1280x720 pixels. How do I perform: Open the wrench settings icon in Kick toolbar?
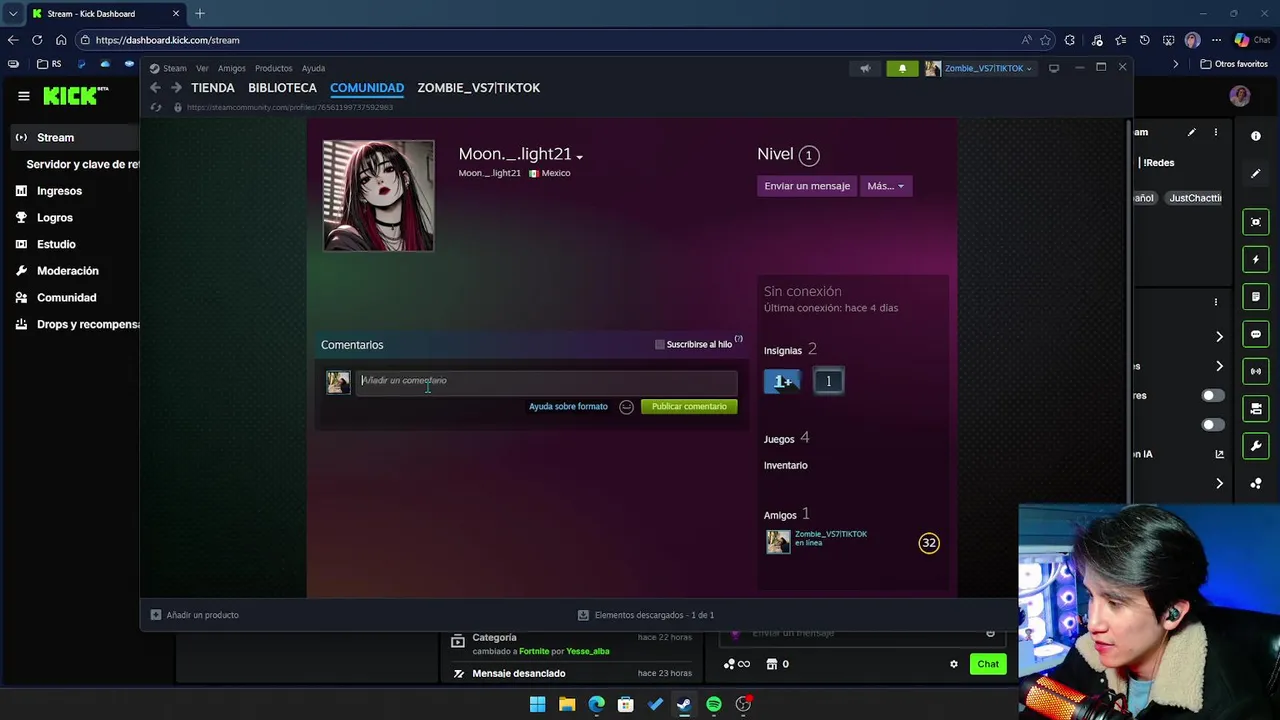pyautogui.click(x=1256, y=446)
